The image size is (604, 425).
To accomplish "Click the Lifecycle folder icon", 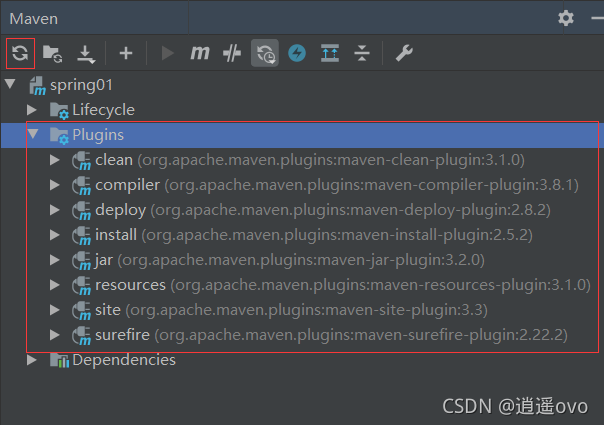I will [x=59, y=111].
